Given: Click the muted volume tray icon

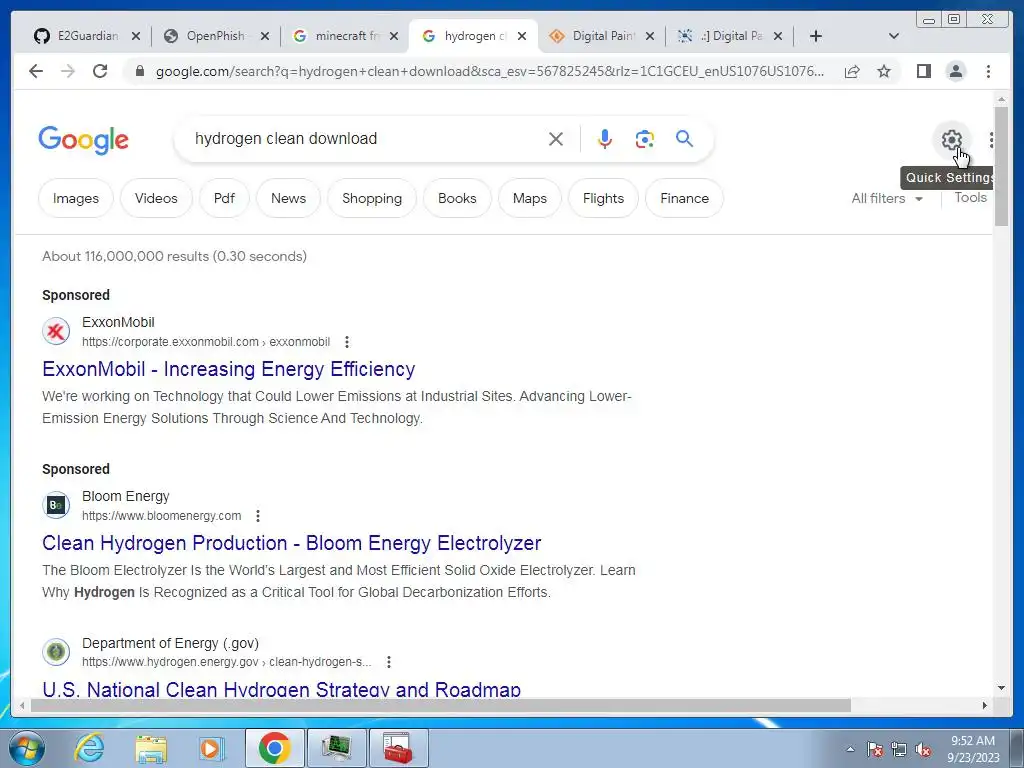Looking at the screenshot, I should point(923,750).
